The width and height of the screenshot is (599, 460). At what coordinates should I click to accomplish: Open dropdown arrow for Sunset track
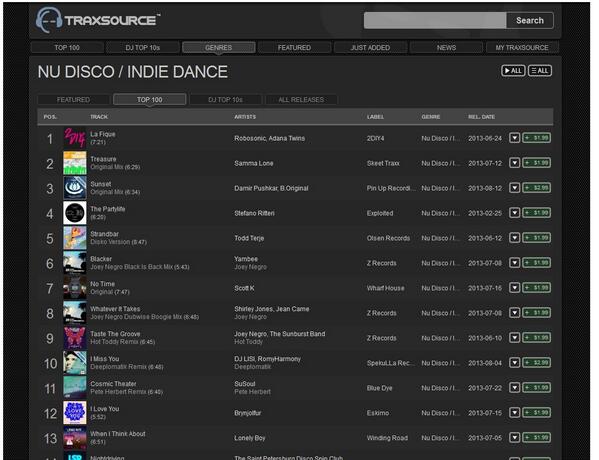pyautogui.click(x=515, y=188)
